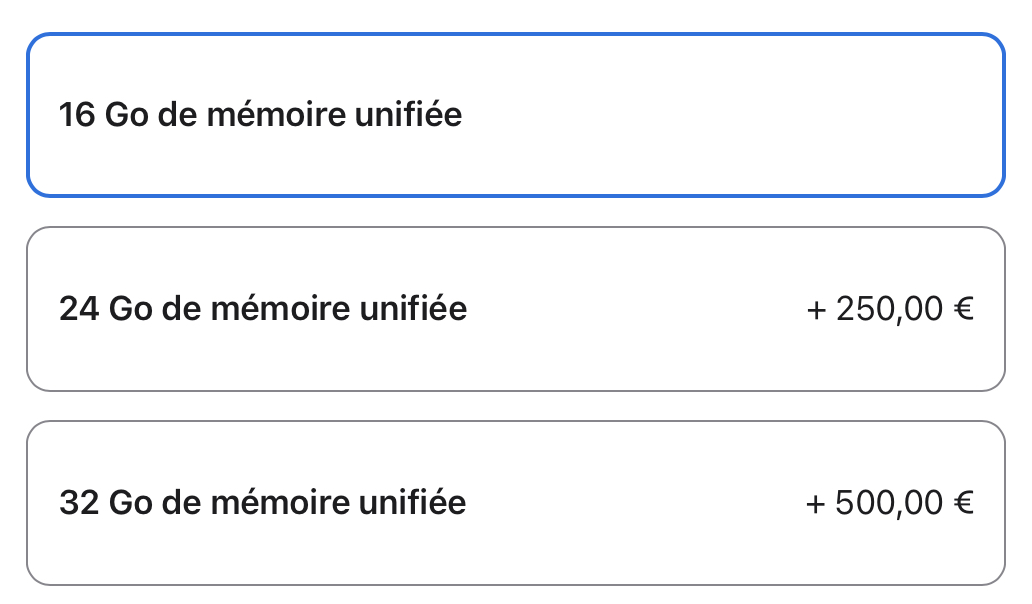Screen dimensions: 1032x604
Task: Select the bottom memory configuration card
Action: tap(515, 502)
